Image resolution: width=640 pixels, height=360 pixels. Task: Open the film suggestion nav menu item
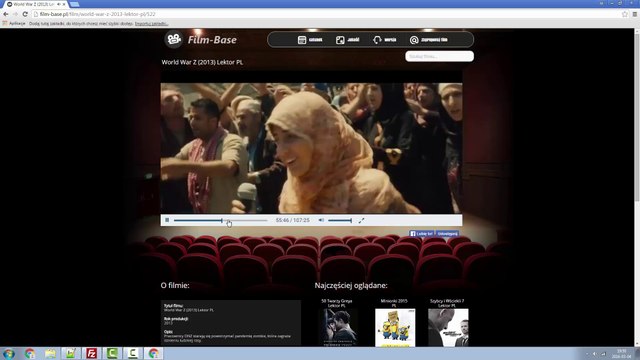coord(434,40)
